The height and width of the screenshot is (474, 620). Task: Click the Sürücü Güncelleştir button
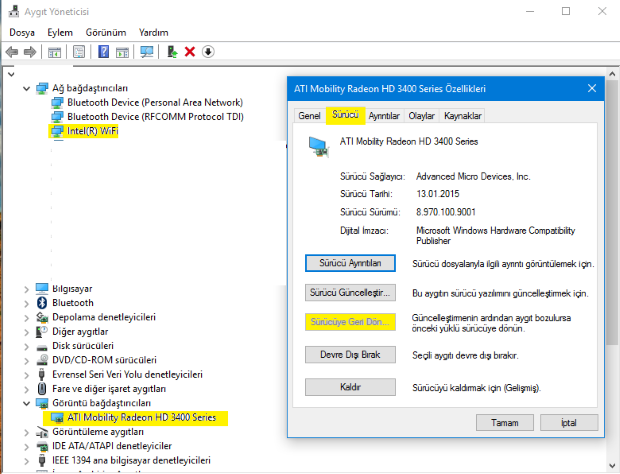[x=350, y=293]
